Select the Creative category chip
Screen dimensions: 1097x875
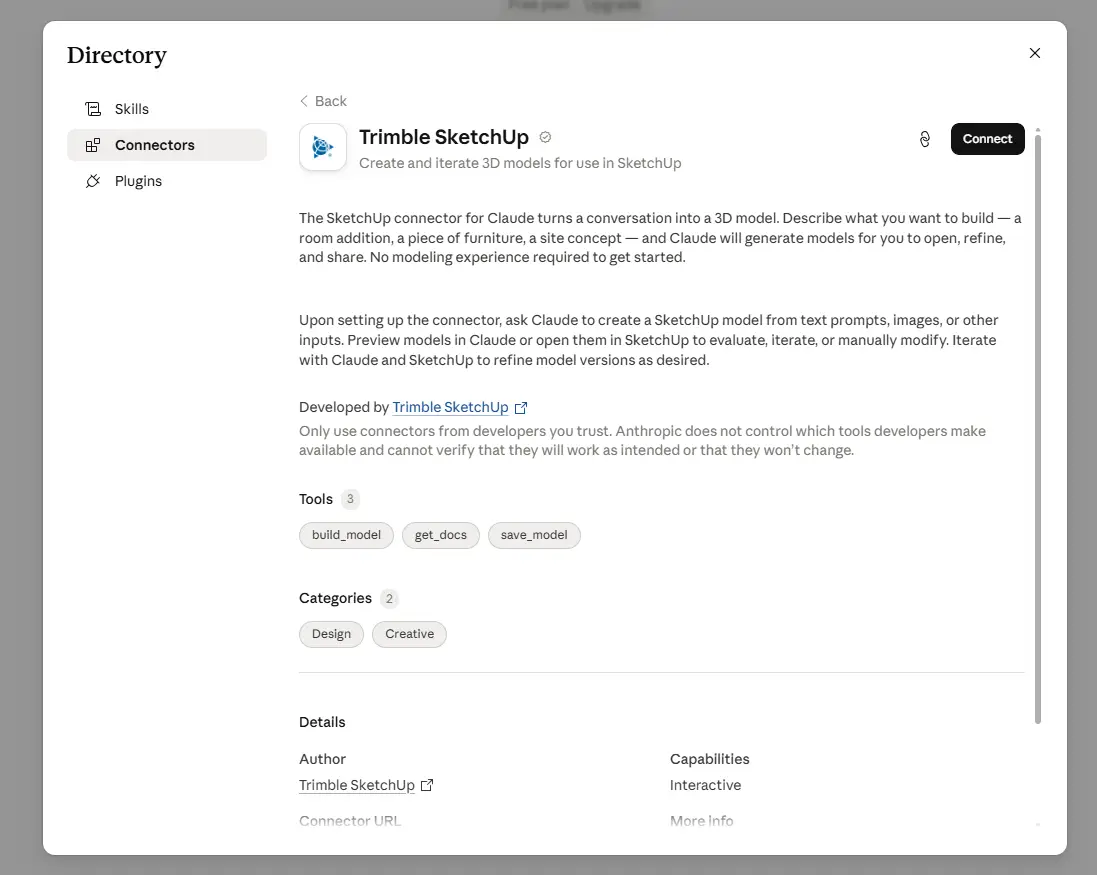(409, 634)
